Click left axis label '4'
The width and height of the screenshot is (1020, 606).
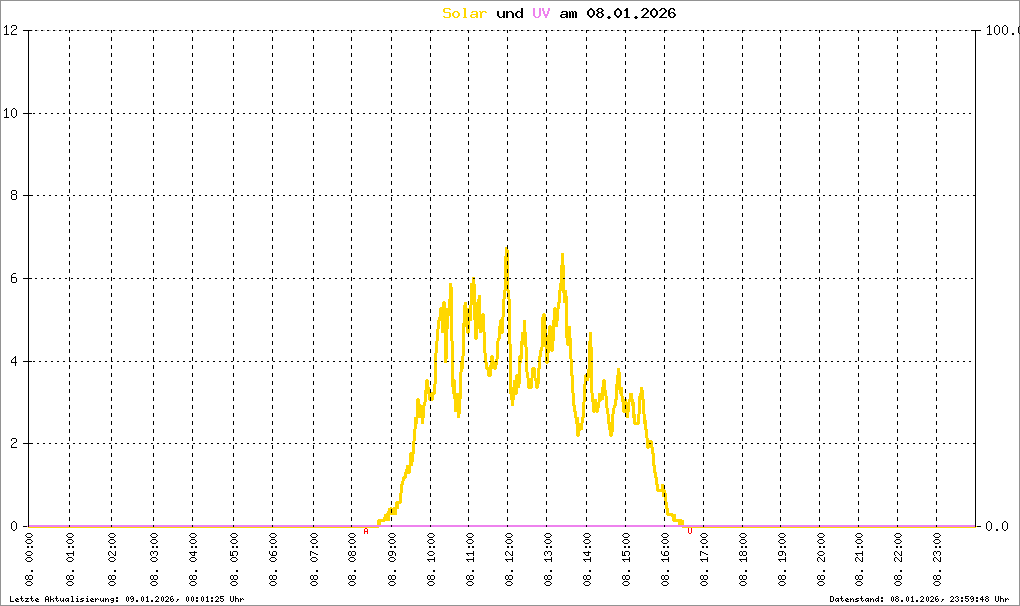coord(14,361)
